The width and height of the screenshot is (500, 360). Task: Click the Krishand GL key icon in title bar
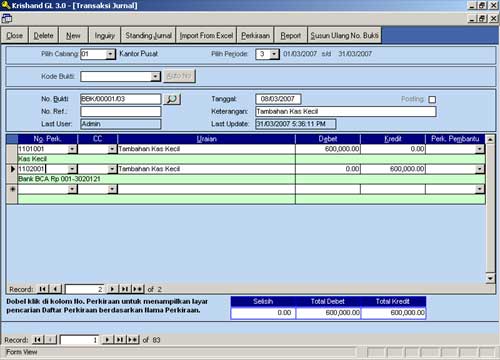pyautogui.click(x=6, y=5)
